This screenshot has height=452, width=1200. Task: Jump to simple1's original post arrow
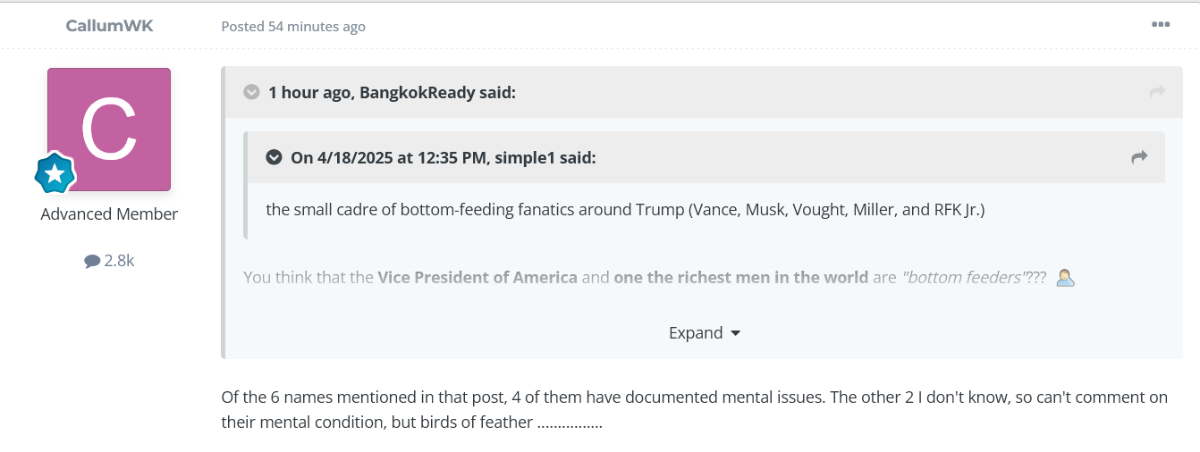(1139, 157)
